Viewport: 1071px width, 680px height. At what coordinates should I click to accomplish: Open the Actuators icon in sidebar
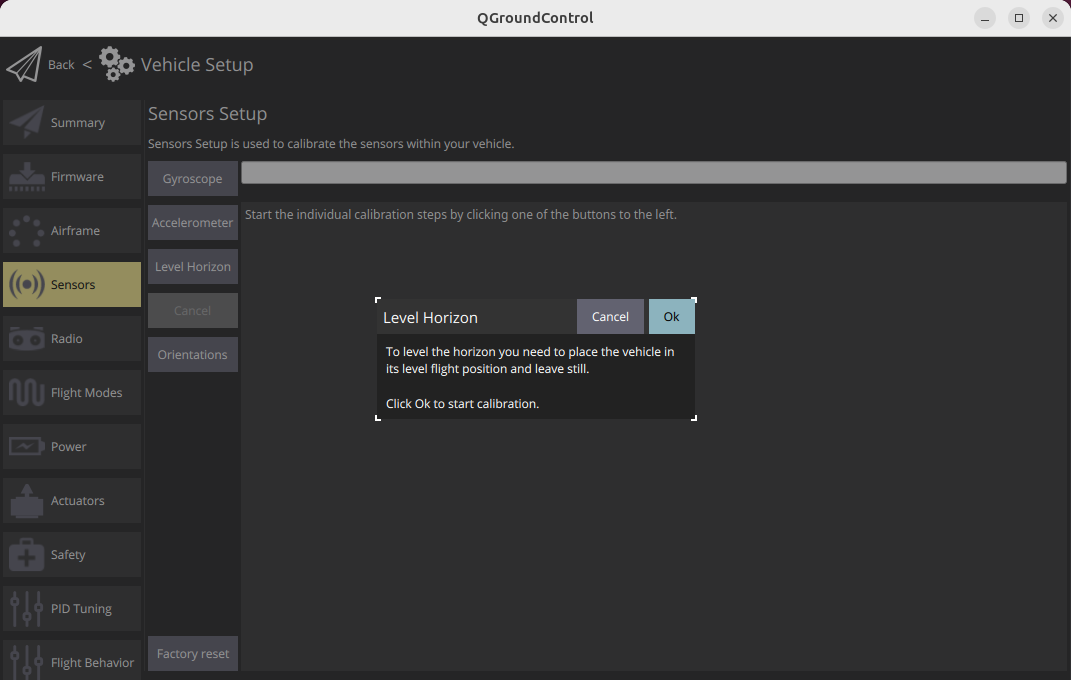tap(27, 500)
